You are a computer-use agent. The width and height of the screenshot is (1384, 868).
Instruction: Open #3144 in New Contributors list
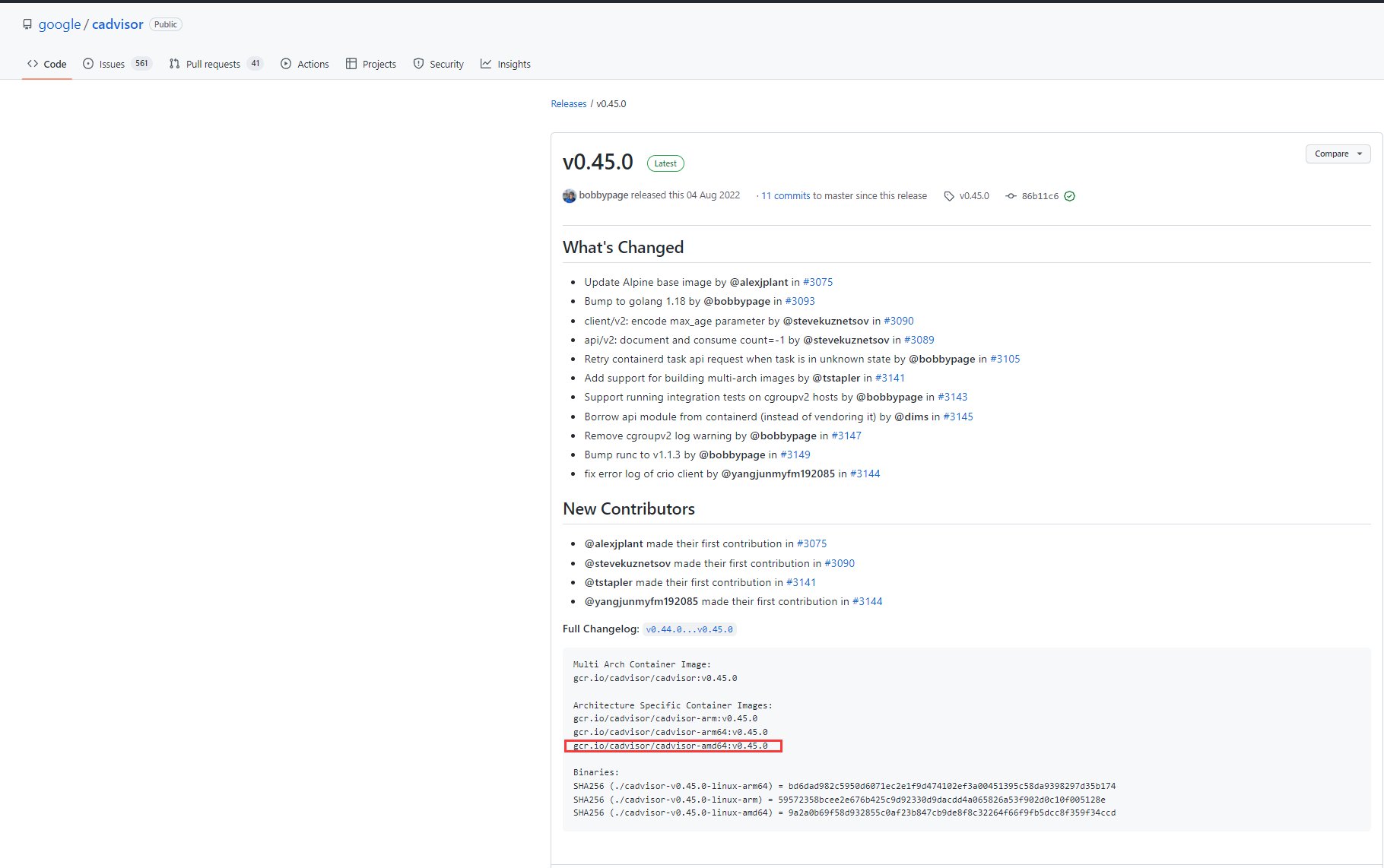click(x=868, y=601)
